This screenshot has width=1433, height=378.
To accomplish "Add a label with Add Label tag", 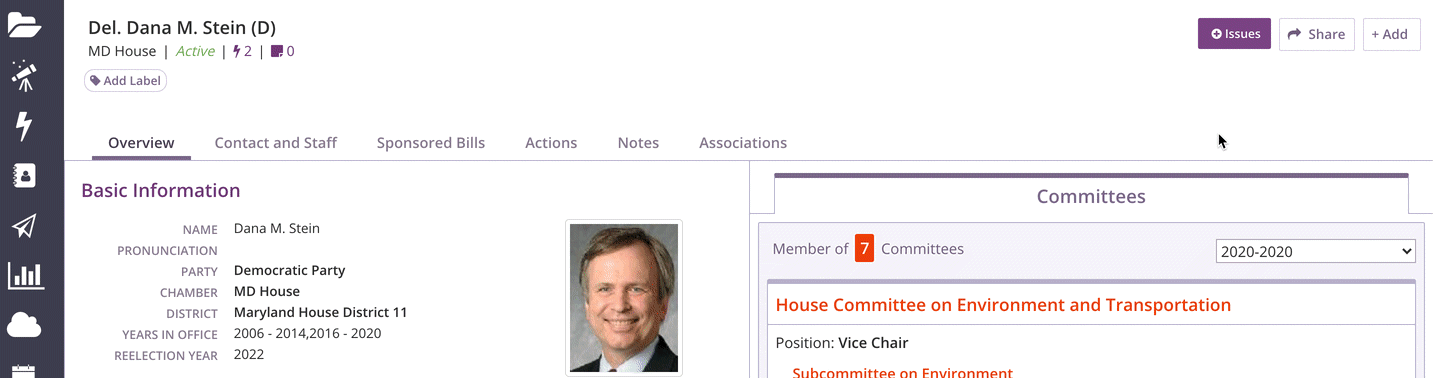I will (x=125, y=80).
